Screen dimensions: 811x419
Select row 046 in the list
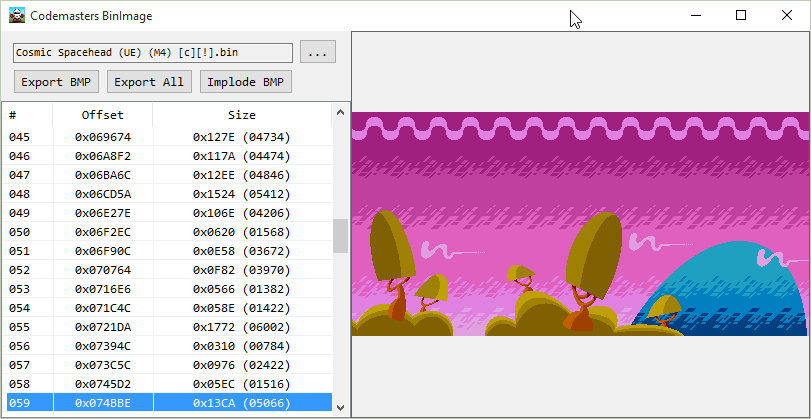[x=167, y=156]
